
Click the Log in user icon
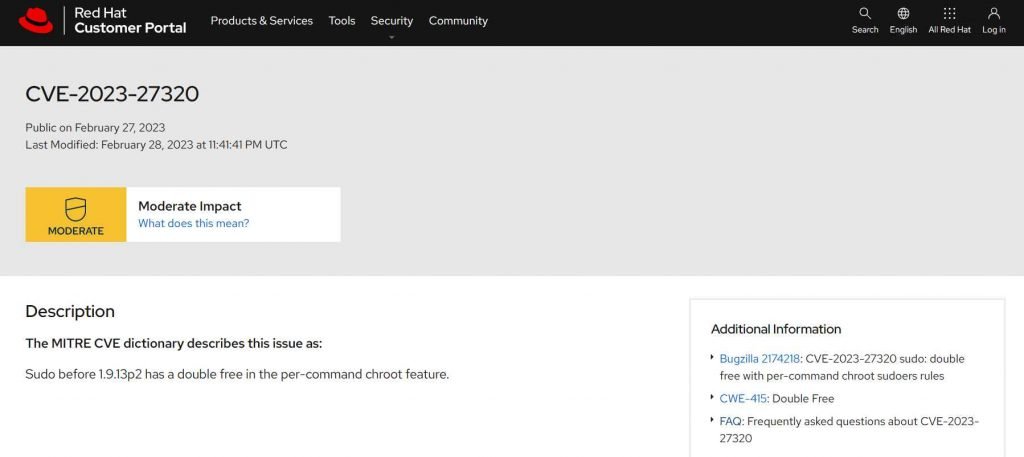coord(994,14)
